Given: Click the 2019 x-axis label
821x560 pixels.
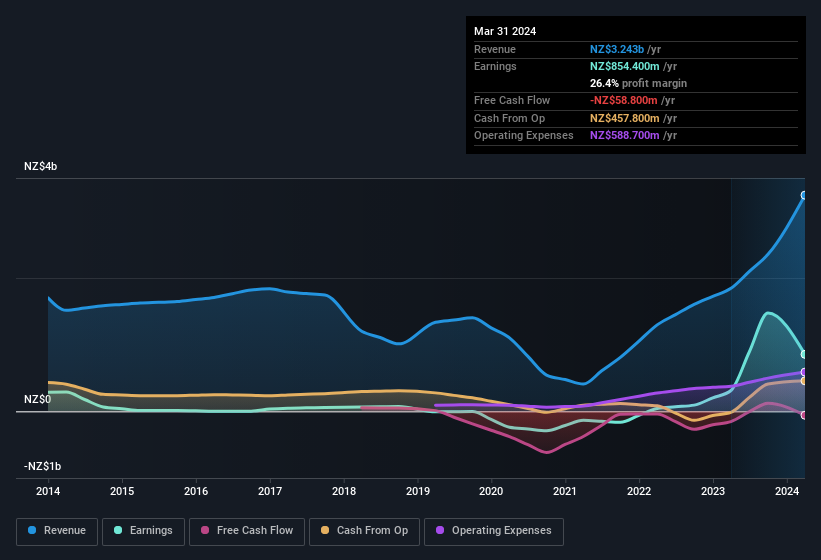Looking at the screenshot, I should [x=418, y=491].
